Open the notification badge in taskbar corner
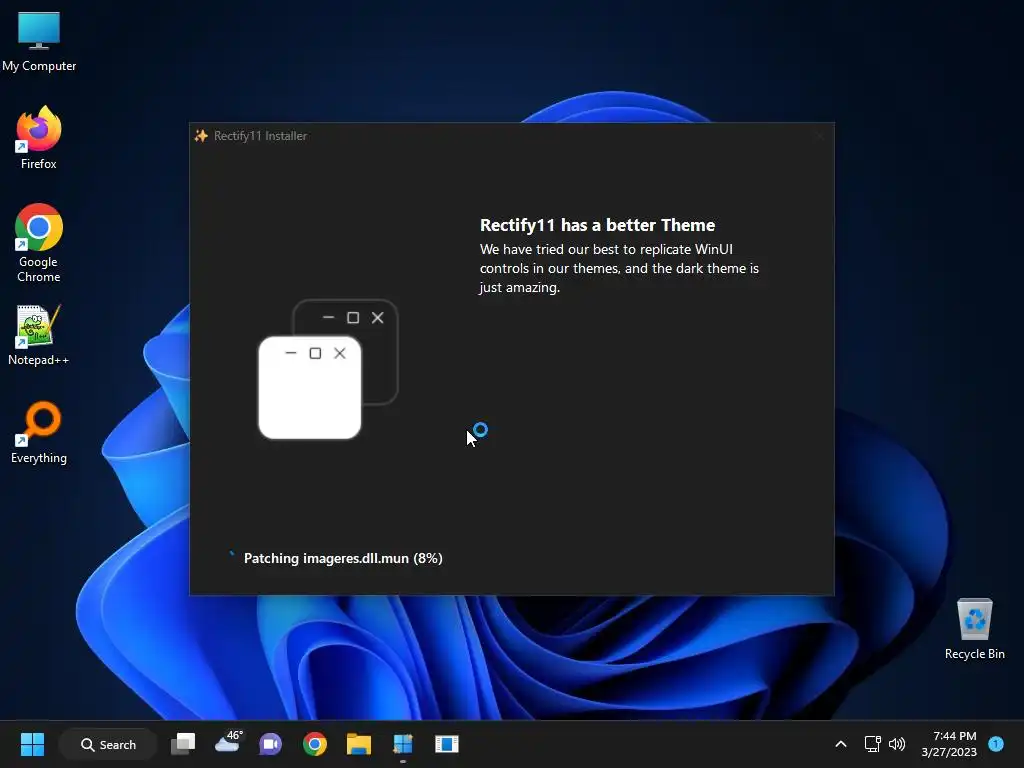 coord(996,744)
